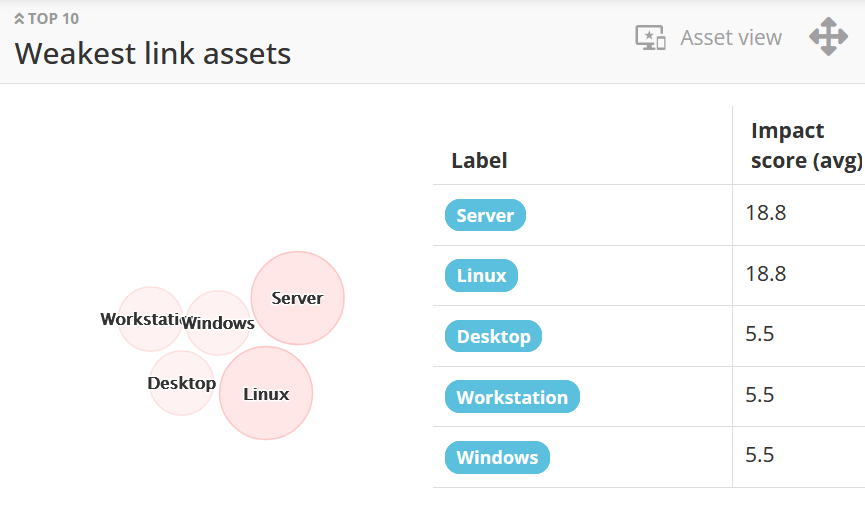This screenshot has width=865, height=517.
Task: Select the Linux bubble in the chart
Action: click(x=266, y=394)
